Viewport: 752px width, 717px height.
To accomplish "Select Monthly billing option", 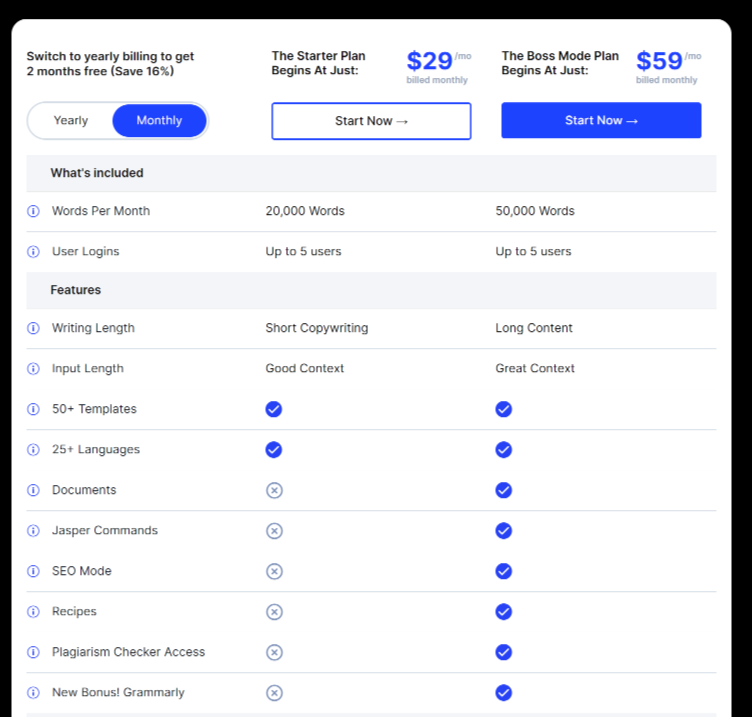I will 159,120.
